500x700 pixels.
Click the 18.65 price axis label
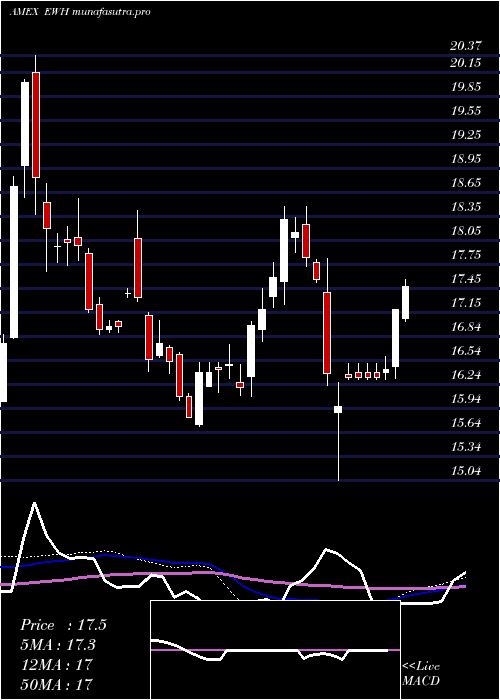pyautogui.click(x=466, y=183)
